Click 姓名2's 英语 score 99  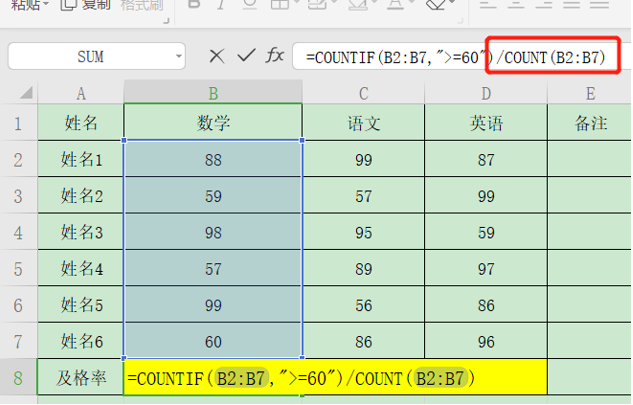486,195
